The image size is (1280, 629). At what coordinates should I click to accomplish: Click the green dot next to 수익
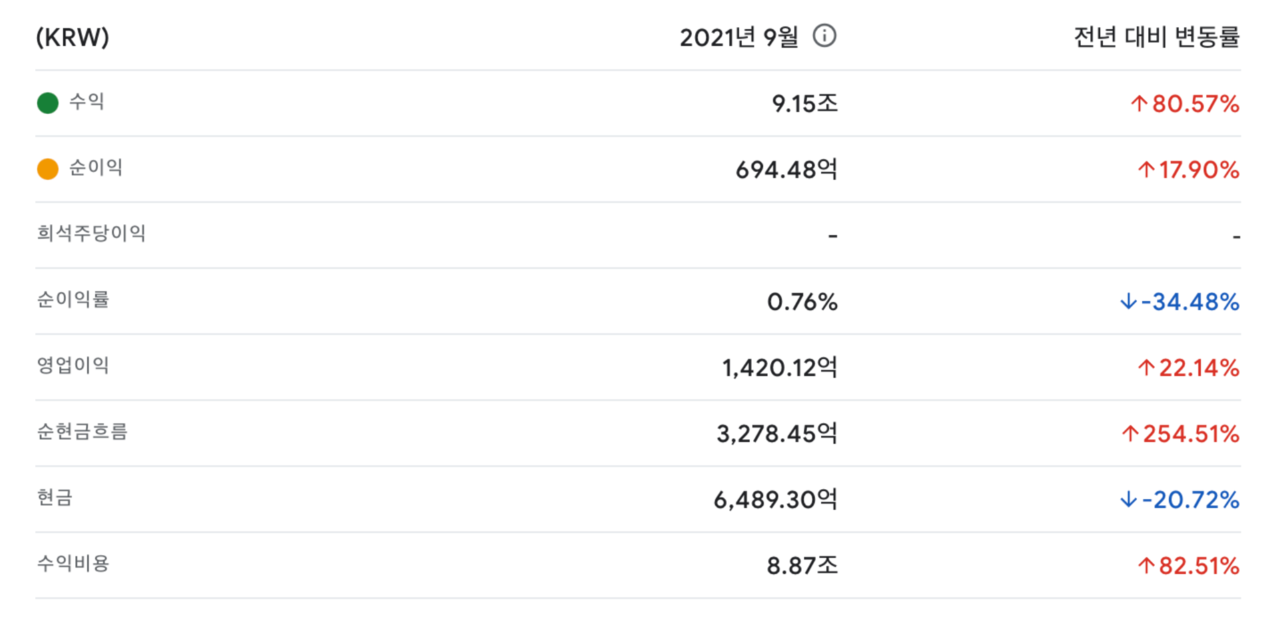point(47,103)
